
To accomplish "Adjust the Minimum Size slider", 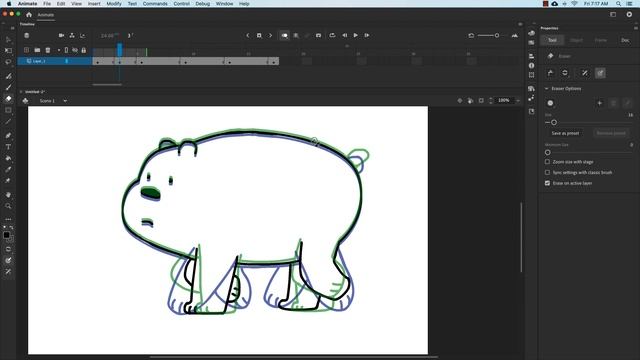I will [548, 153].
